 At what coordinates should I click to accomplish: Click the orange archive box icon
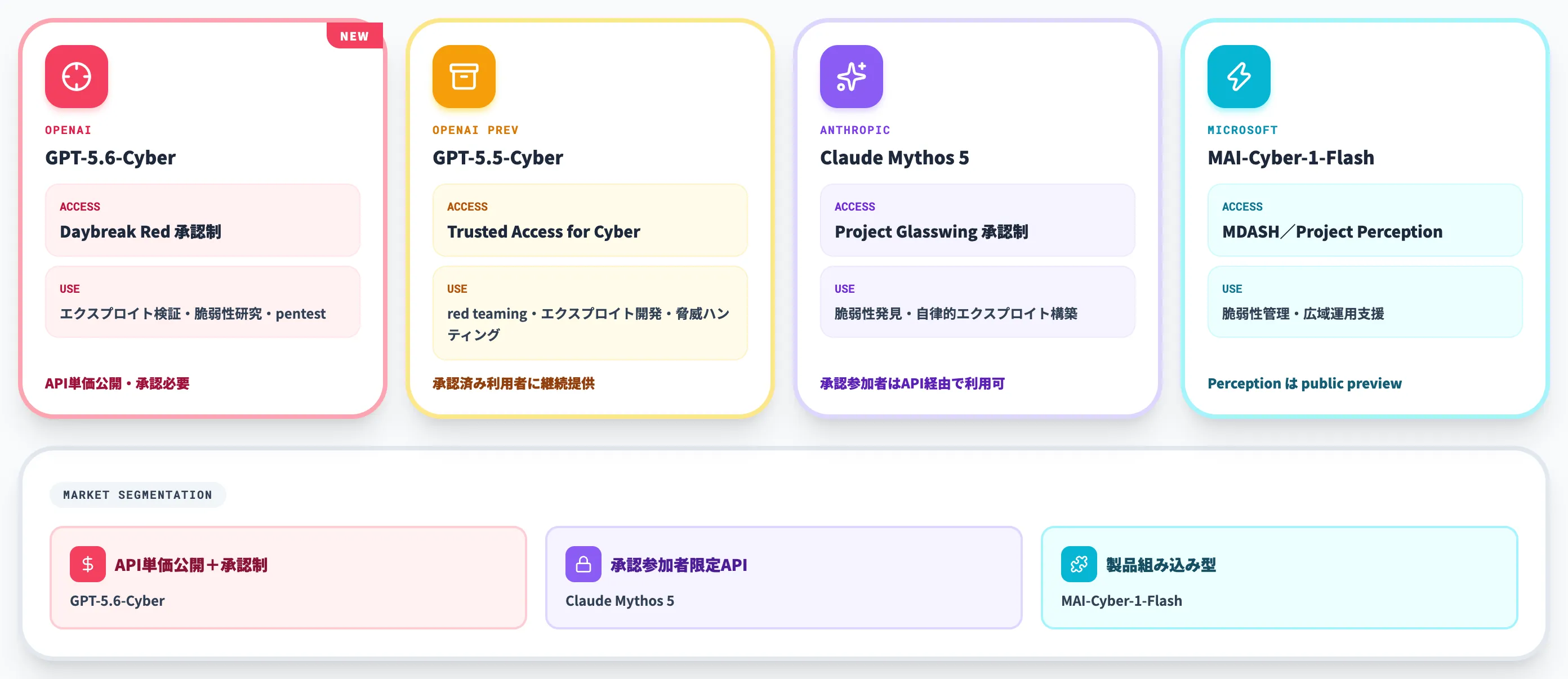pyautogui.click(x=464, y=77)
